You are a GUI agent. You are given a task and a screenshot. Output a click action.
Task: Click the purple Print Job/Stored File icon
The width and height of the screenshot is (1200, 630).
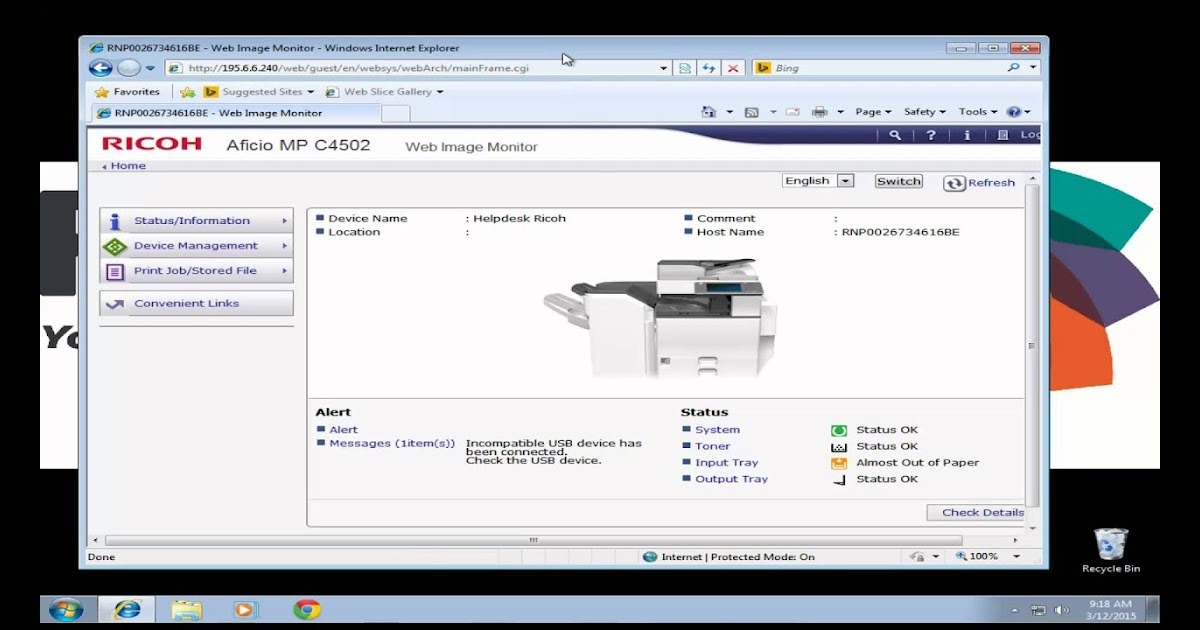tap(115, 271)
